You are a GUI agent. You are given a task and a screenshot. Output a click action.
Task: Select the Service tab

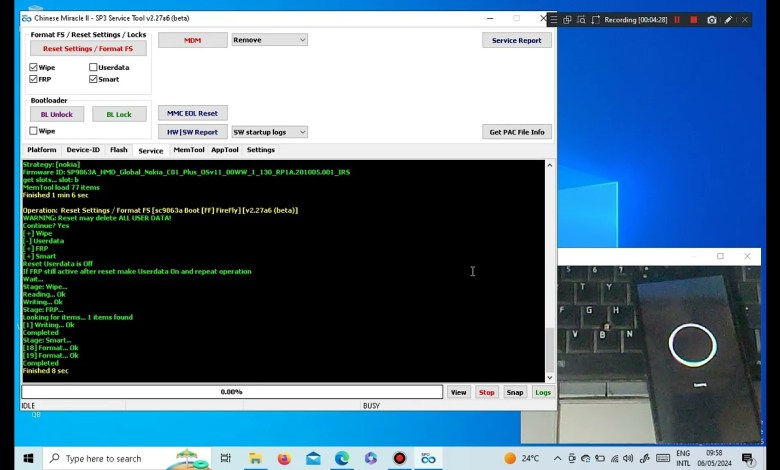point(151,150)
